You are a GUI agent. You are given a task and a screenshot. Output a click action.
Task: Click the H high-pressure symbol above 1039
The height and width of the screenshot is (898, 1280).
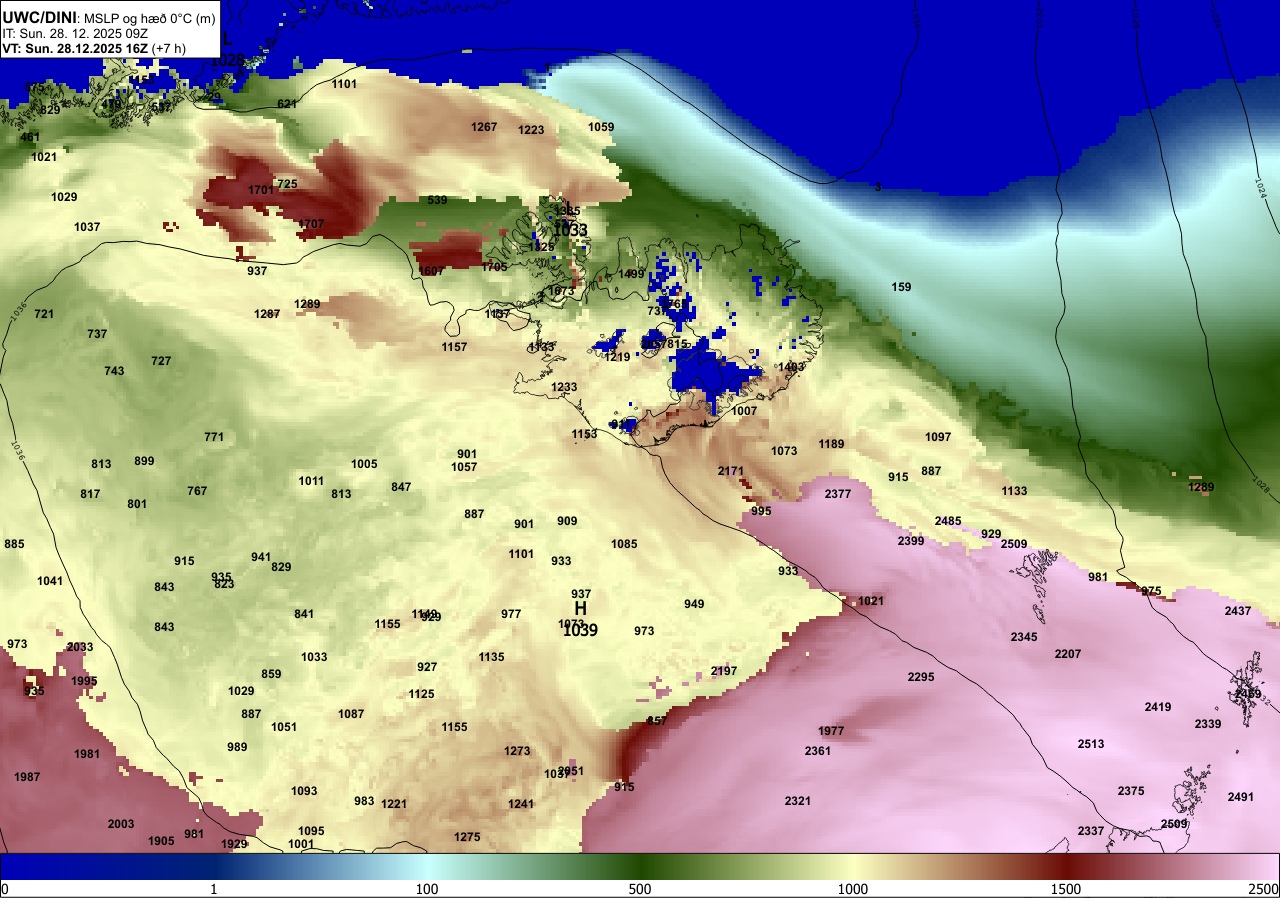(x=580, y=608)
